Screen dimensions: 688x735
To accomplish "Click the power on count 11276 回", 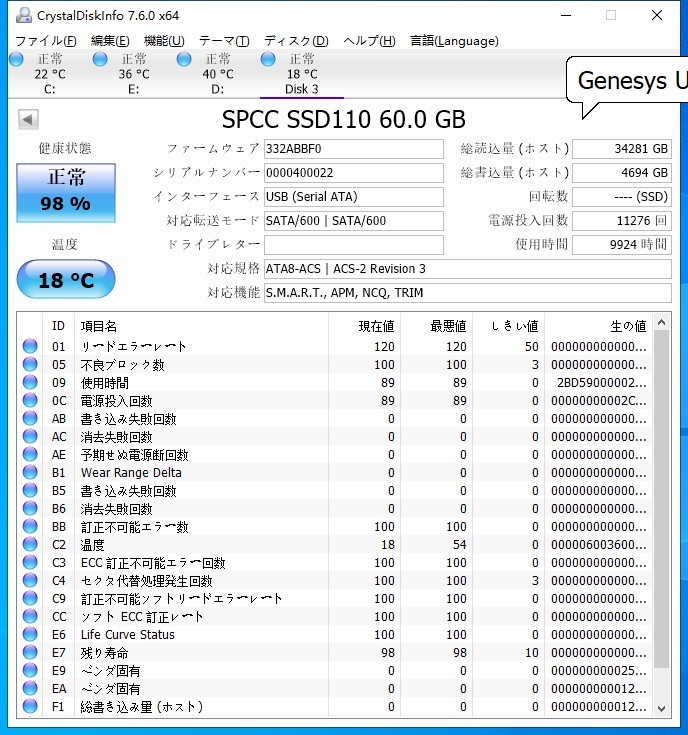I will pos(622,220).
